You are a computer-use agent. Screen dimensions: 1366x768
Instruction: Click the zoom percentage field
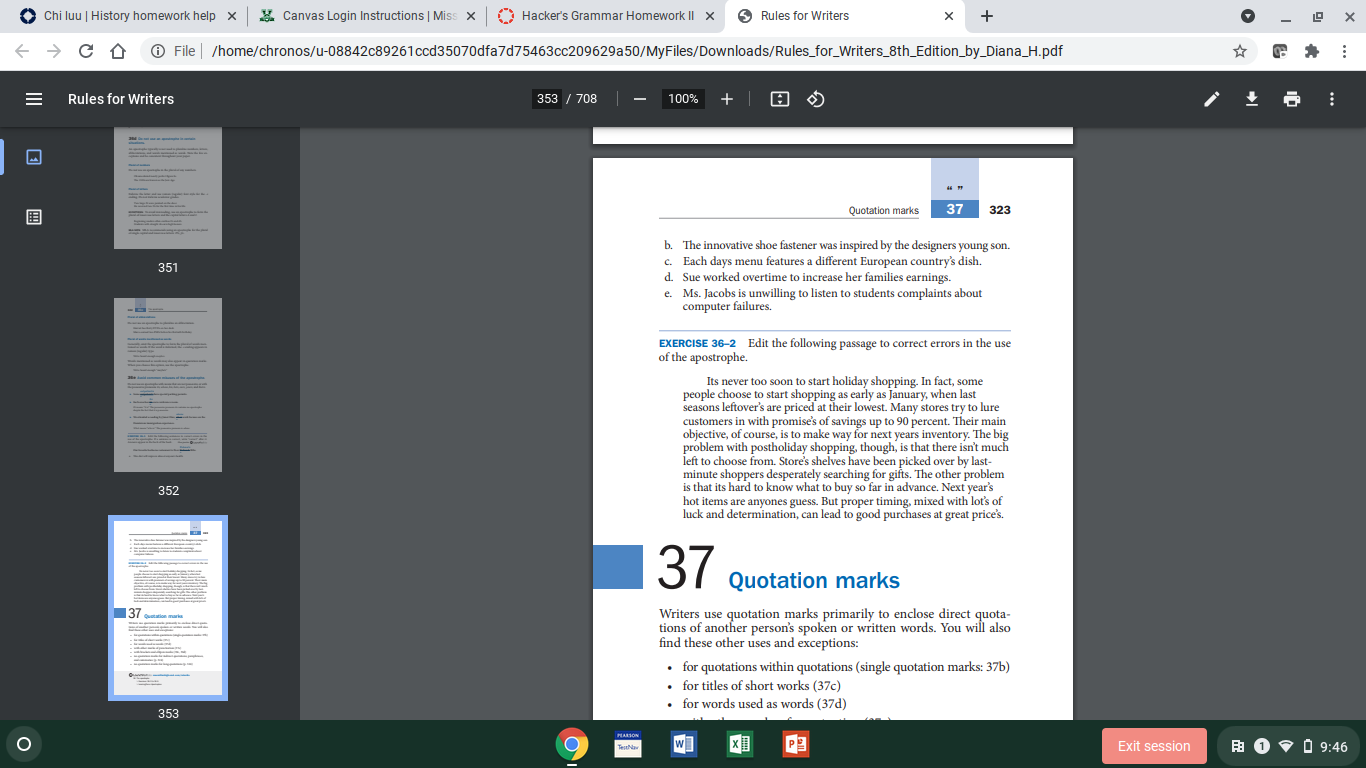tap(683, 99)
